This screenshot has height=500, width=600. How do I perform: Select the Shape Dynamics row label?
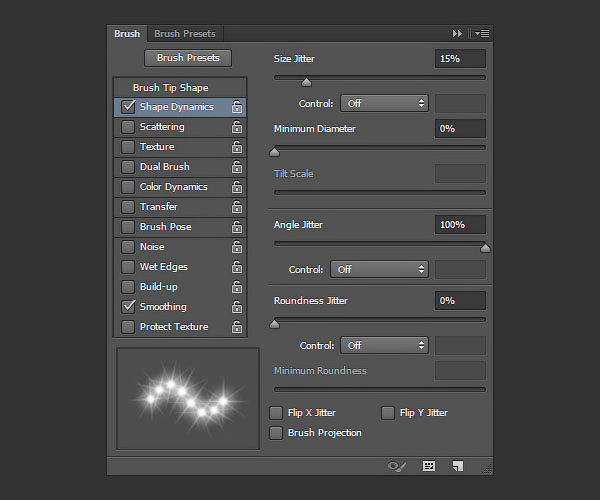176,107
